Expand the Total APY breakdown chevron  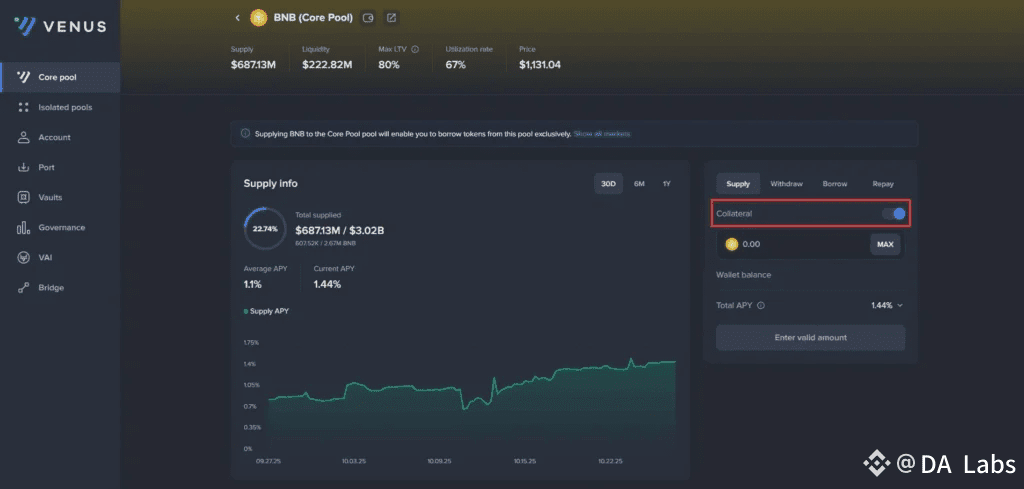[900, 305]
